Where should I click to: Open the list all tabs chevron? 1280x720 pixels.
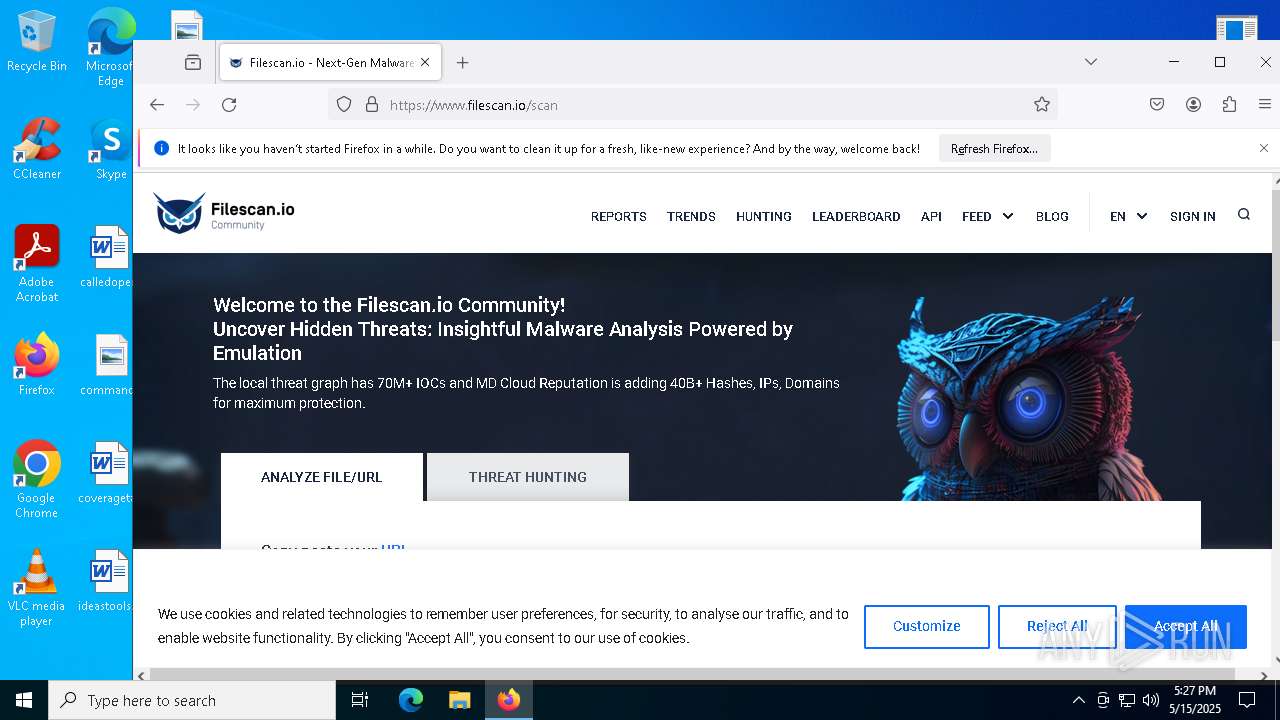pos(1091,62)
